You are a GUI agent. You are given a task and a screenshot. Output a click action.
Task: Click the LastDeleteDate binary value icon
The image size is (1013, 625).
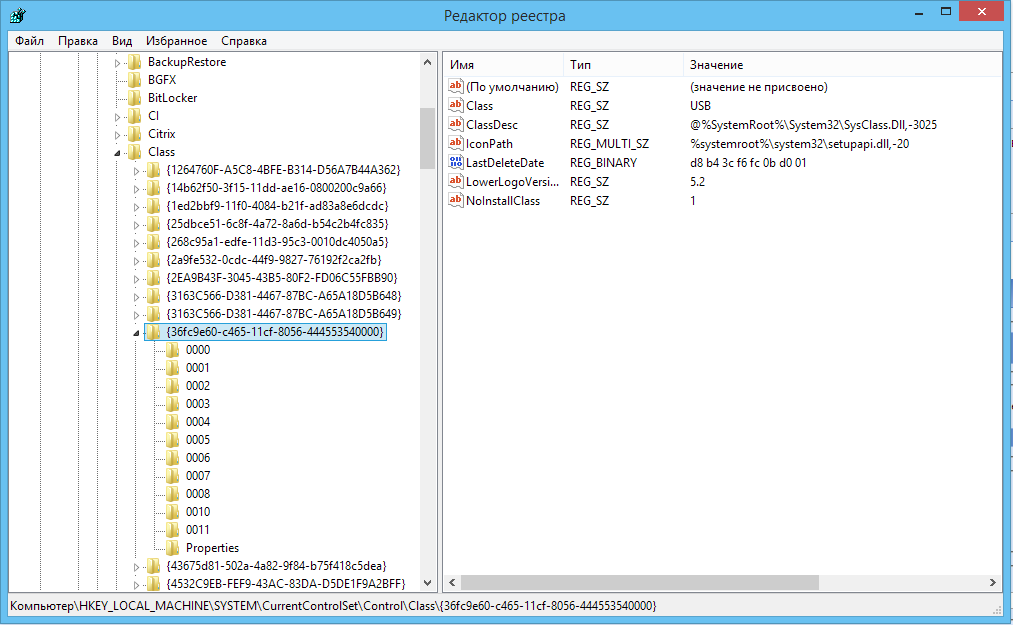(456, 163)
